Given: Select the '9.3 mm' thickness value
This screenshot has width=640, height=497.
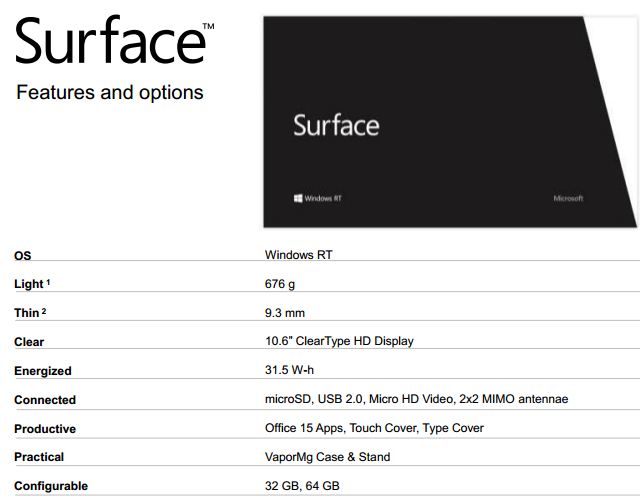Looking at the screenshot, I should (284, 313).
